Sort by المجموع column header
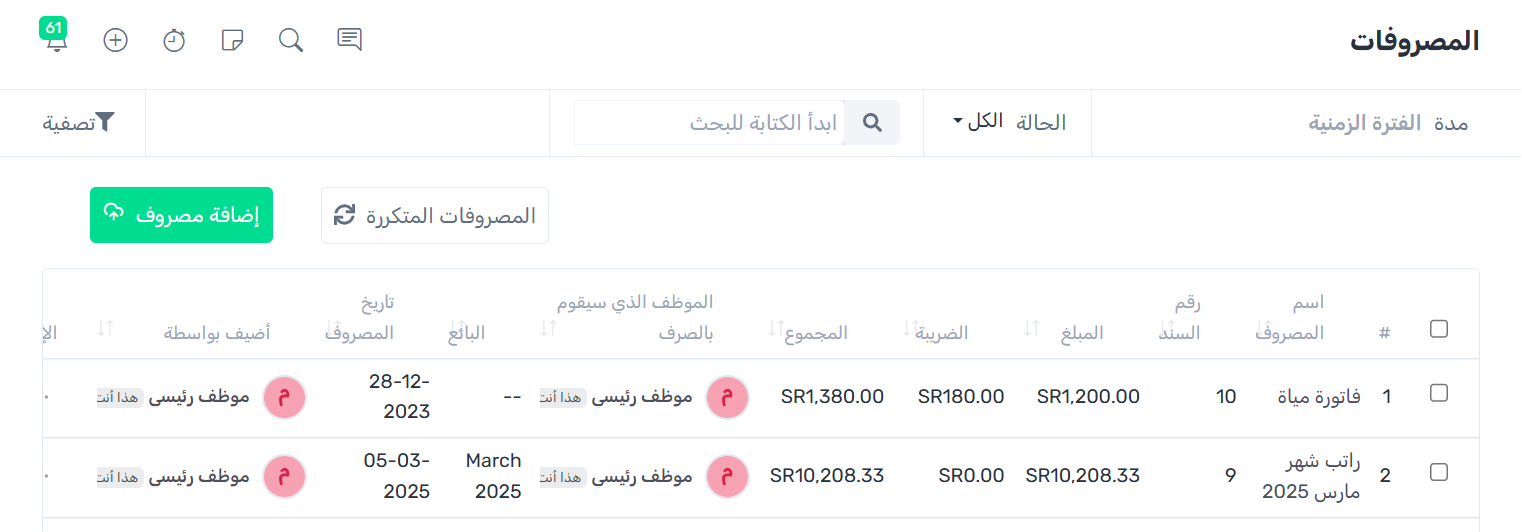The image size is (1522, 532). [x=816, y=333]
